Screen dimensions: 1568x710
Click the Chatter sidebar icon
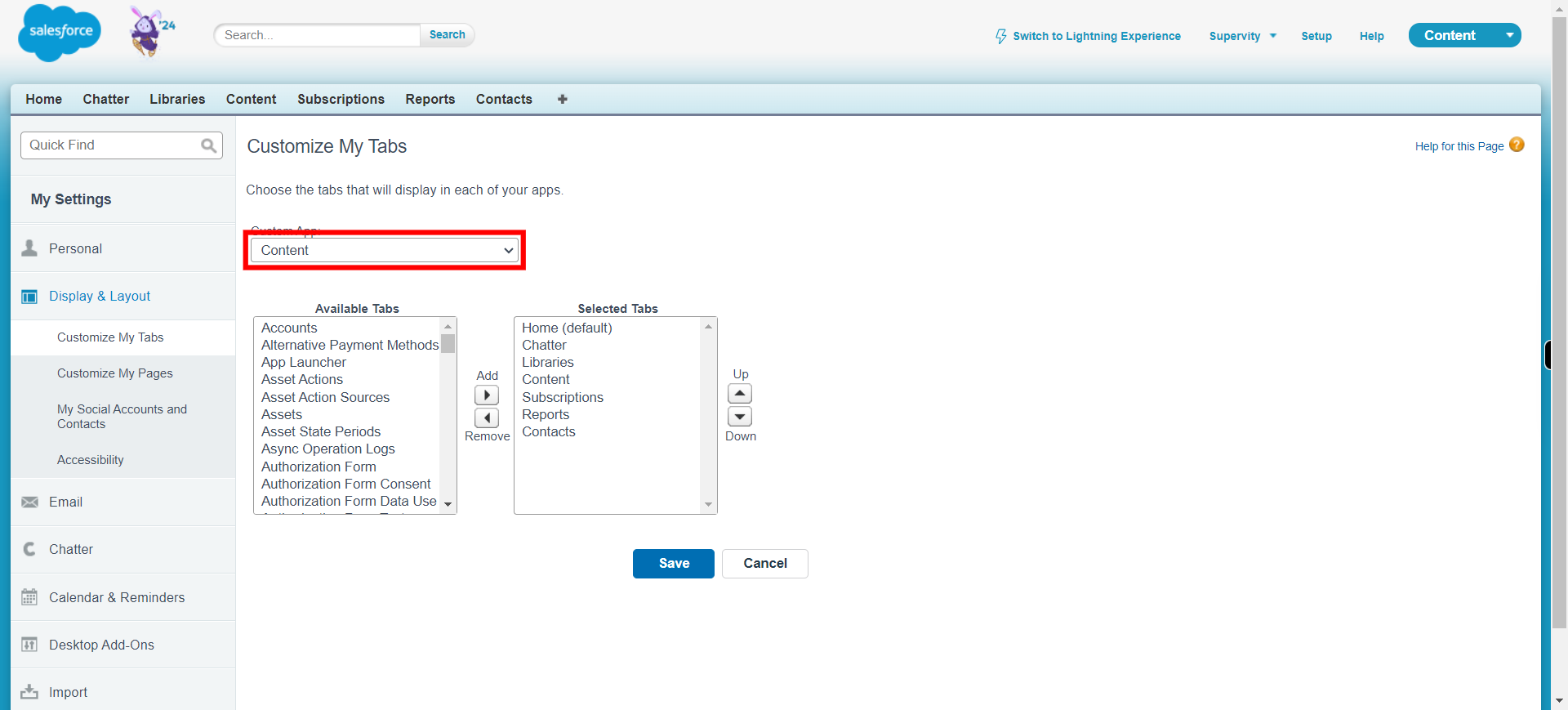click(x=29, y=549)
